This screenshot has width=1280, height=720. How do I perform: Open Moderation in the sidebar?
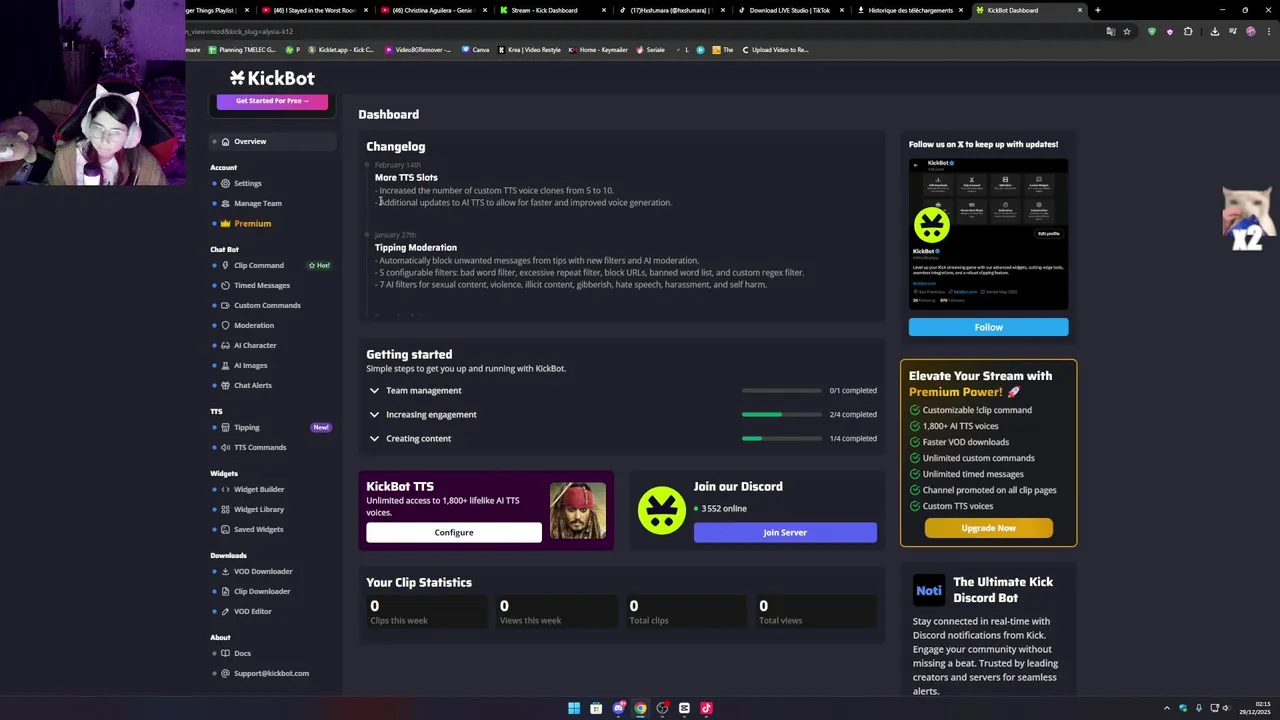pyautogui.click(x=253, y=325)
